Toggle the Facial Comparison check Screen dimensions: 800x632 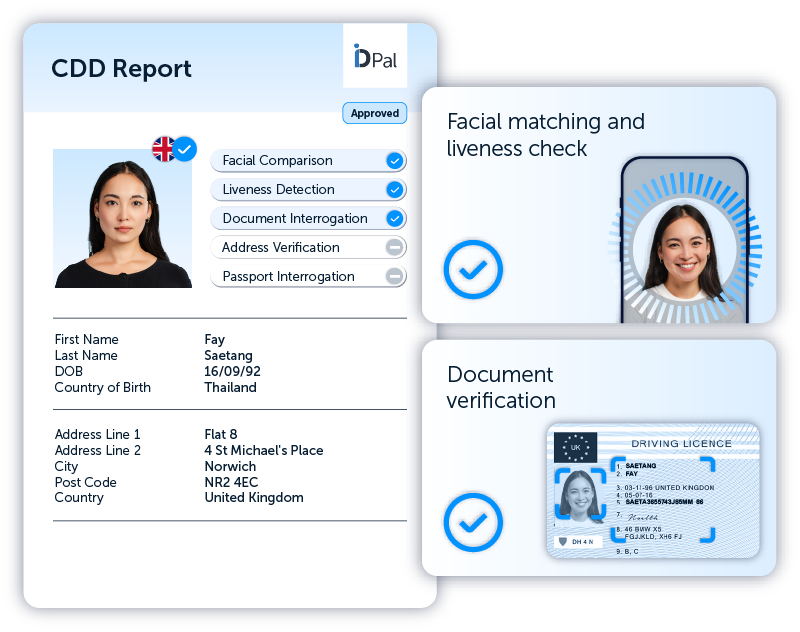click(x=394, y=160)
